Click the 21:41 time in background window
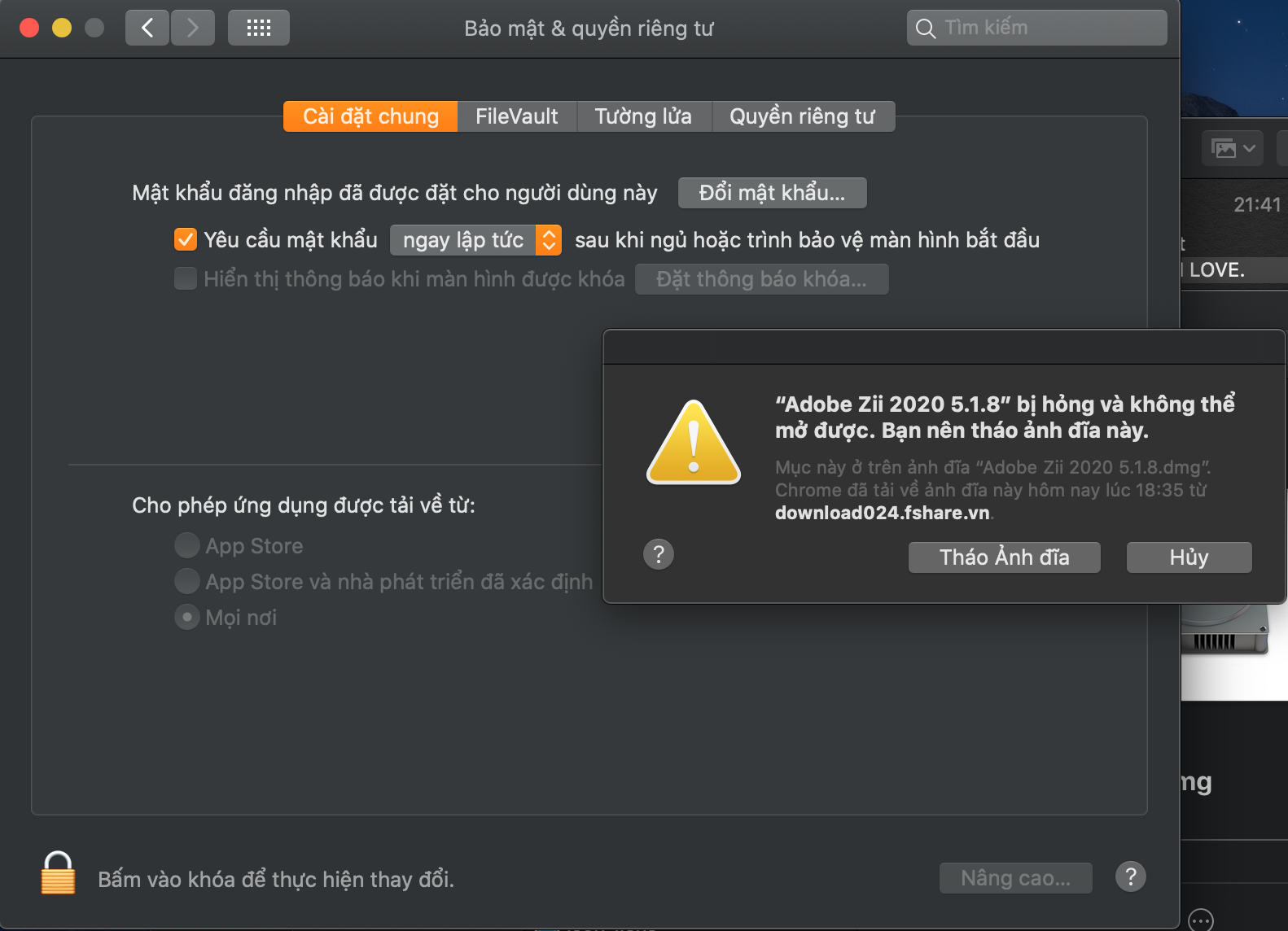Viewport: 1288px width, 931px height. point(1257,205)
